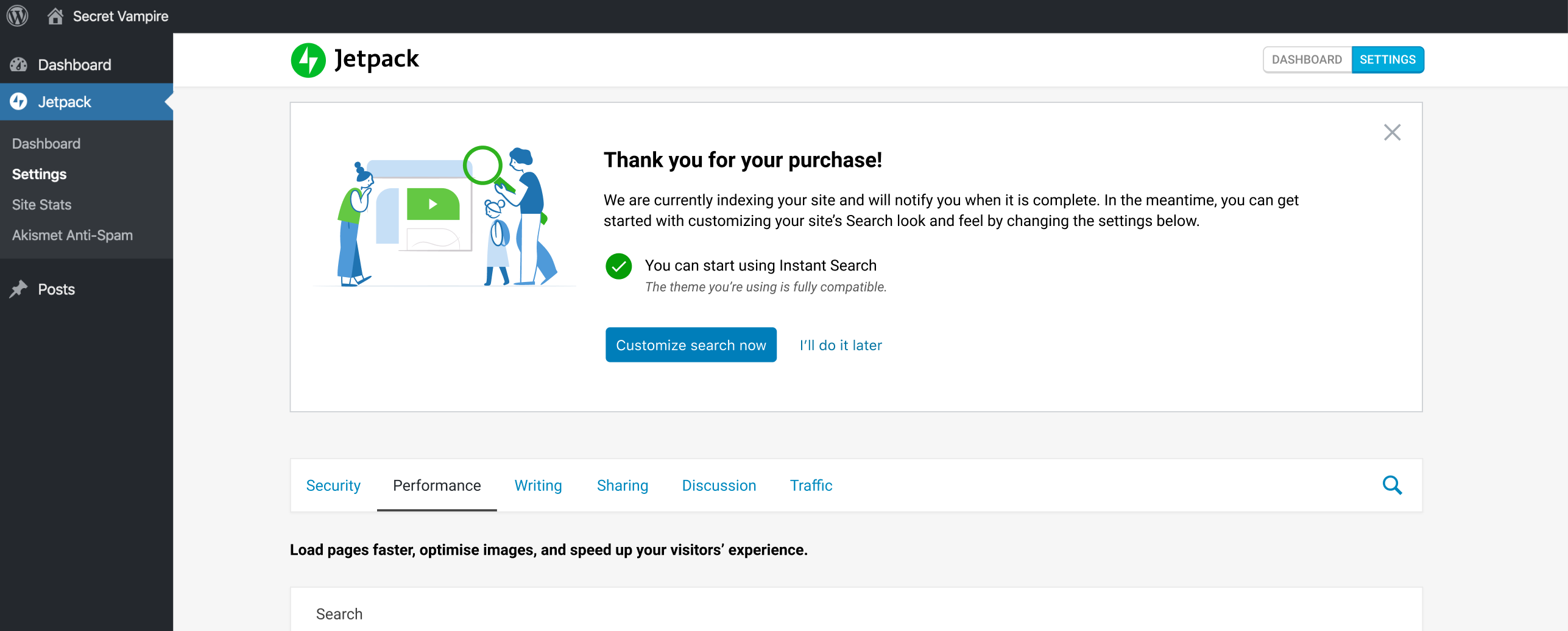Switch to the Security tab
Image resolution: width=1568 pixels, height=631 pixels.
334,485
